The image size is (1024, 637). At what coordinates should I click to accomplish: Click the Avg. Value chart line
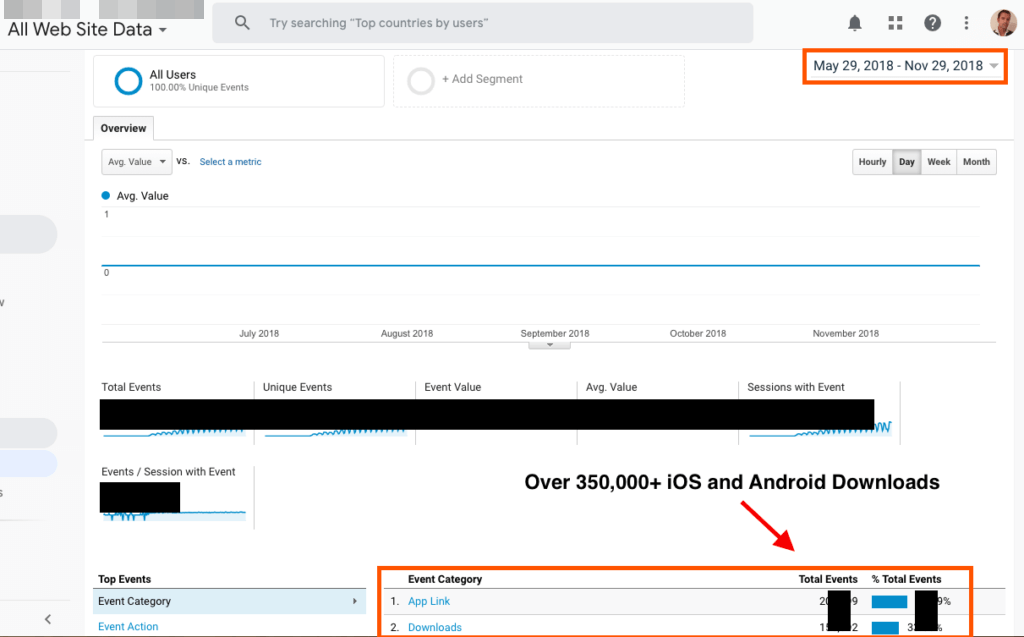click(x=541, y=265)
